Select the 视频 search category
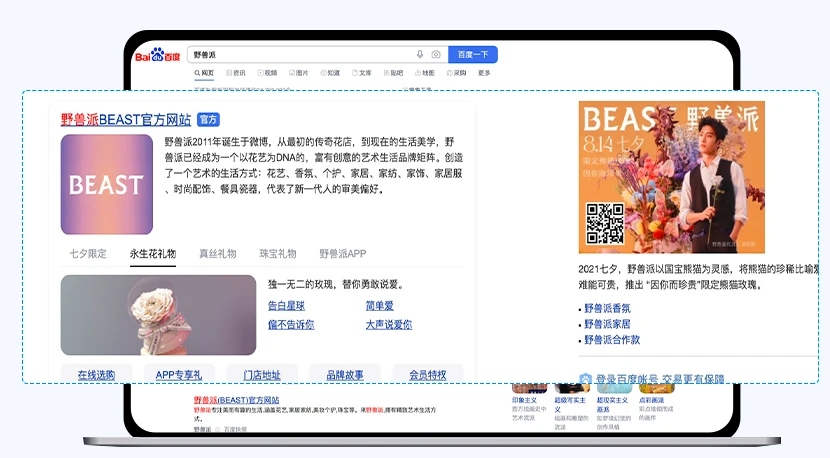Screen dimensions: 830x458 point(267,73)
